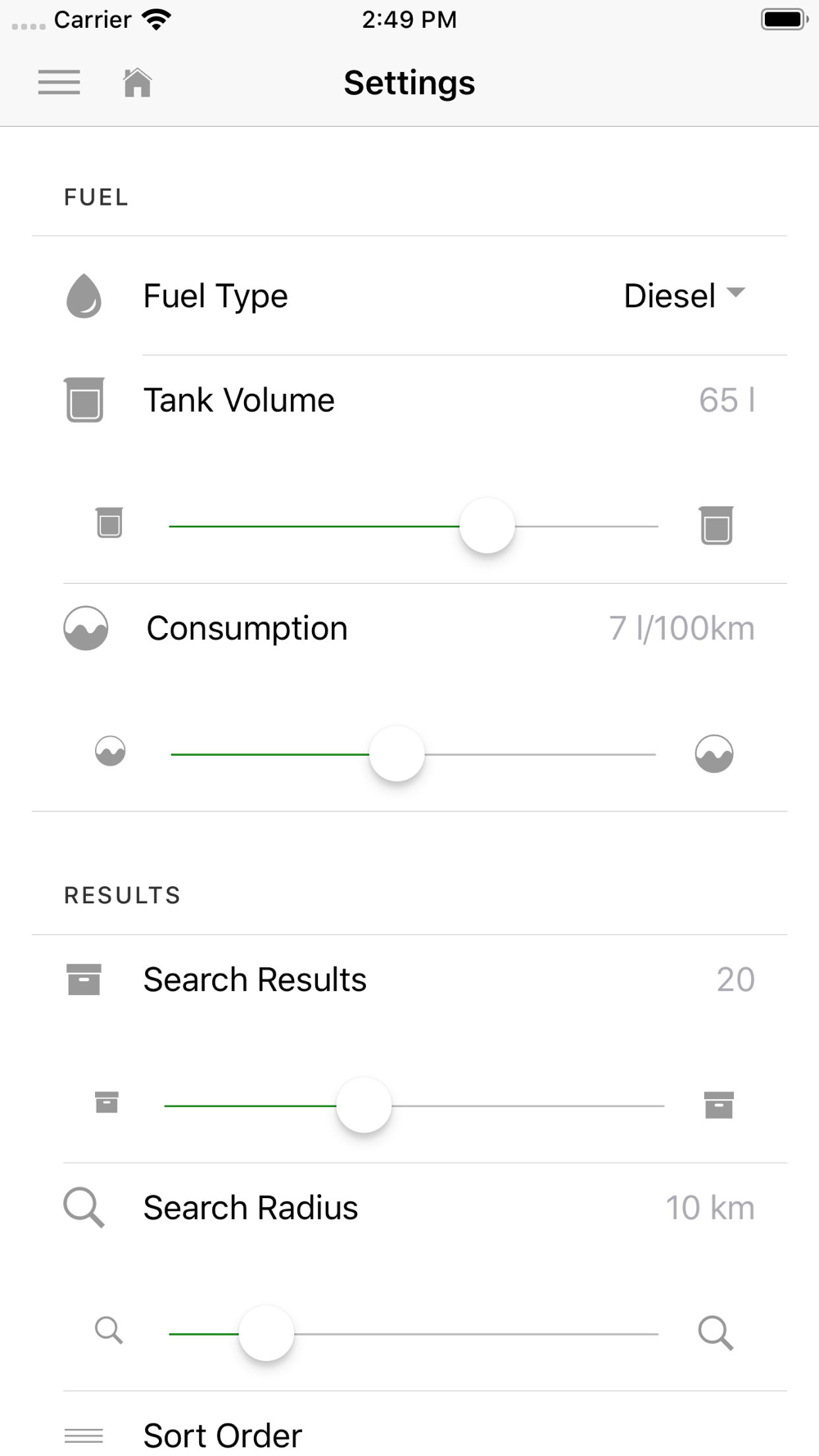Tap the home icon in header
Screen dimensions: 819x1456
[138, 83]
